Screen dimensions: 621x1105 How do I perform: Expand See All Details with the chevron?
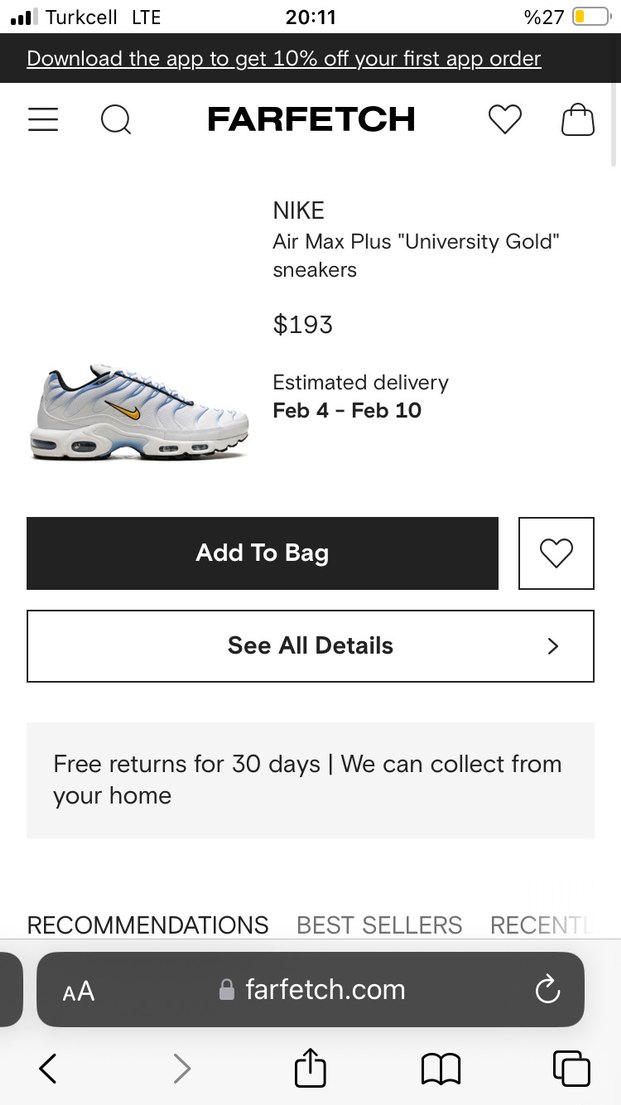(x=552, y=646)
